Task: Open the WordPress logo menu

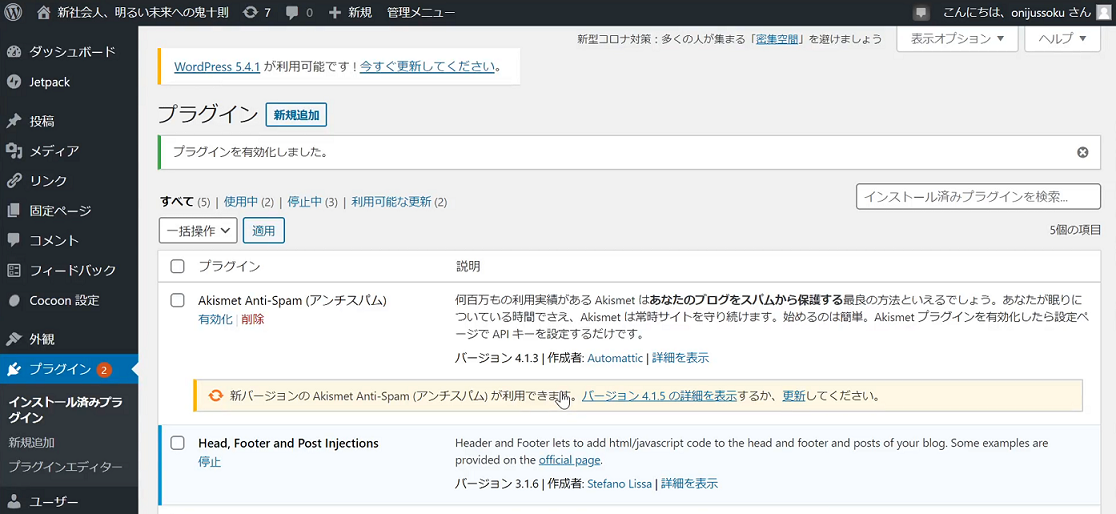Action: [14, 12]
